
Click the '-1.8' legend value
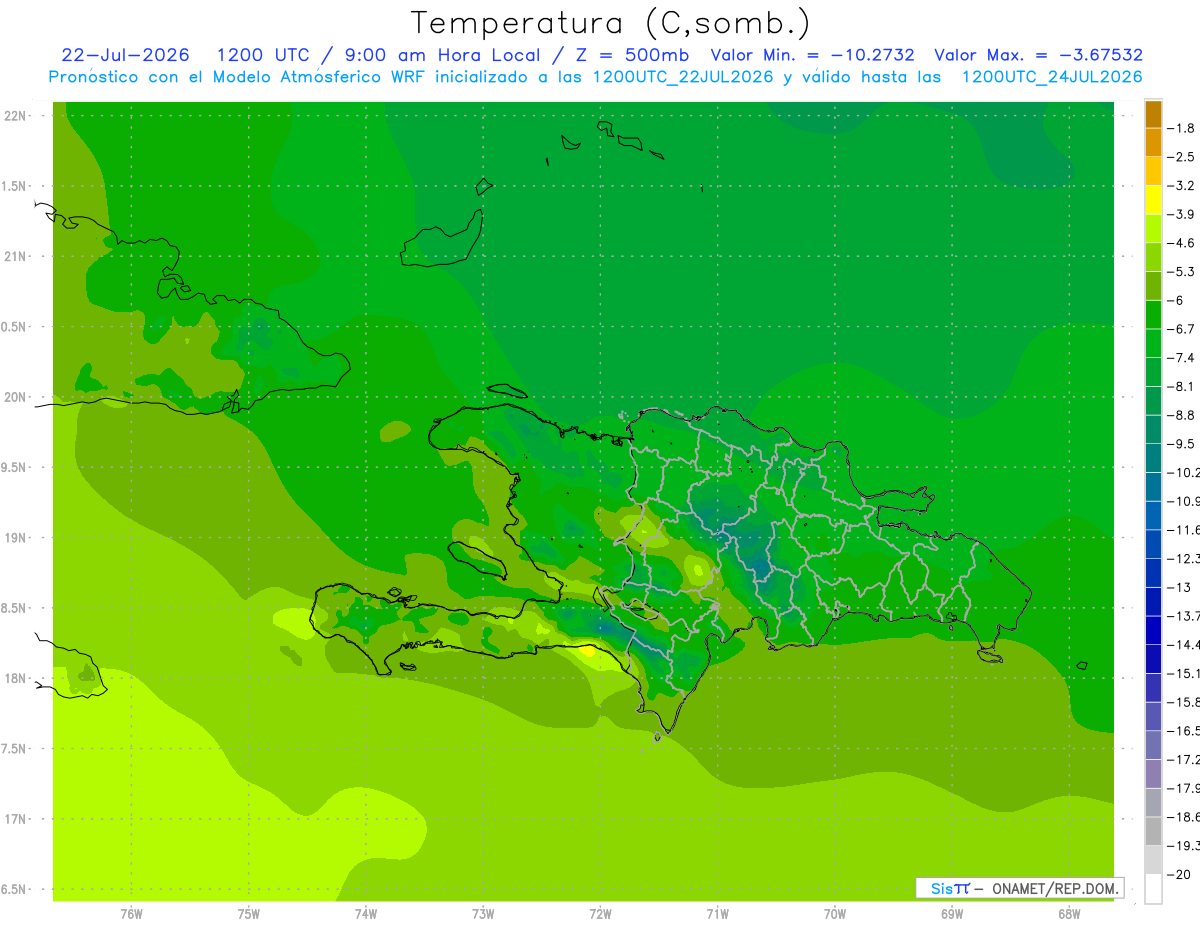click(1182, 128)
